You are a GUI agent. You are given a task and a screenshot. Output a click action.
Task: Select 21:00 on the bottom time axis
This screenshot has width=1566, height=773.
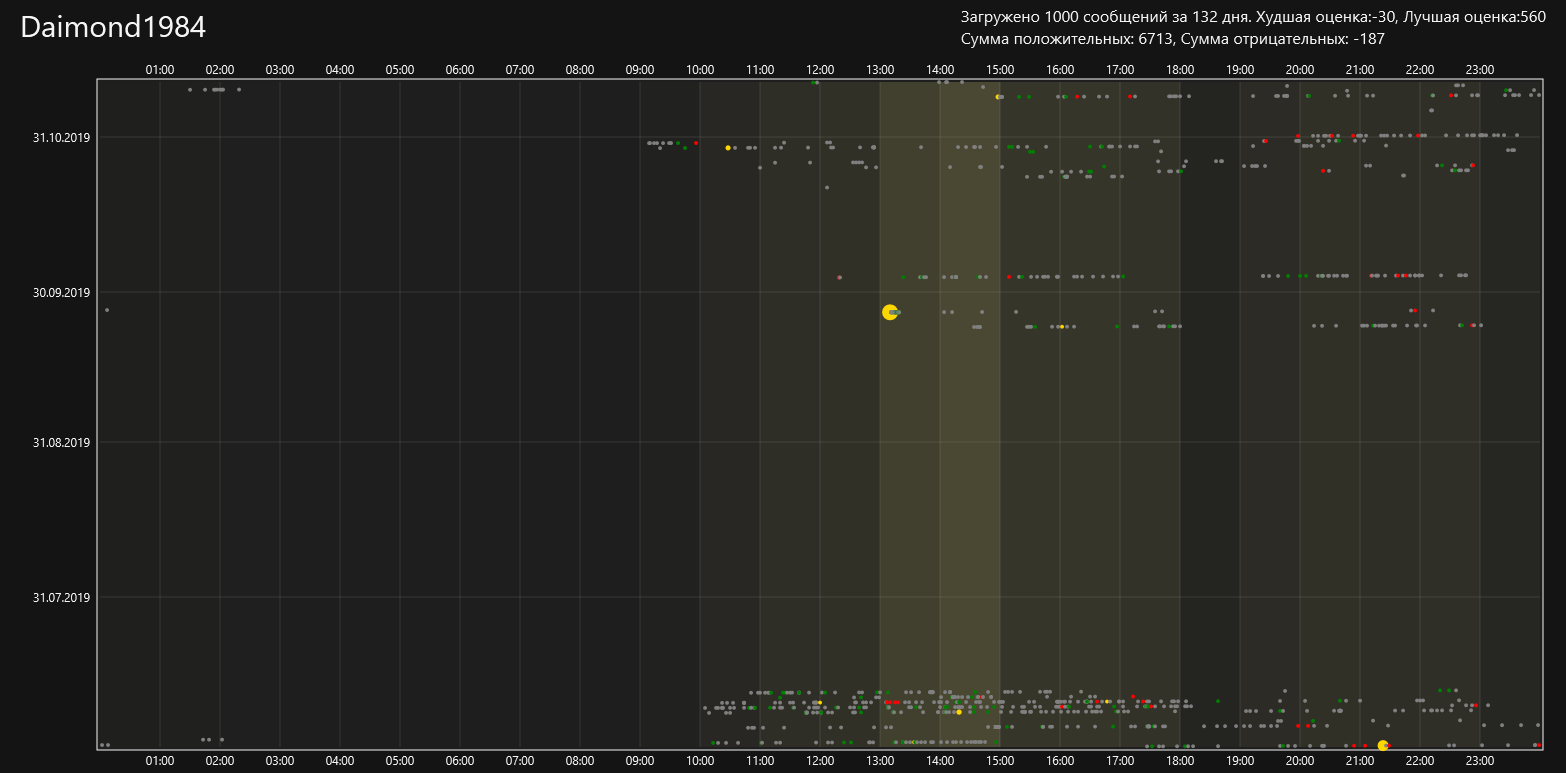click(x=1360, y=761)
